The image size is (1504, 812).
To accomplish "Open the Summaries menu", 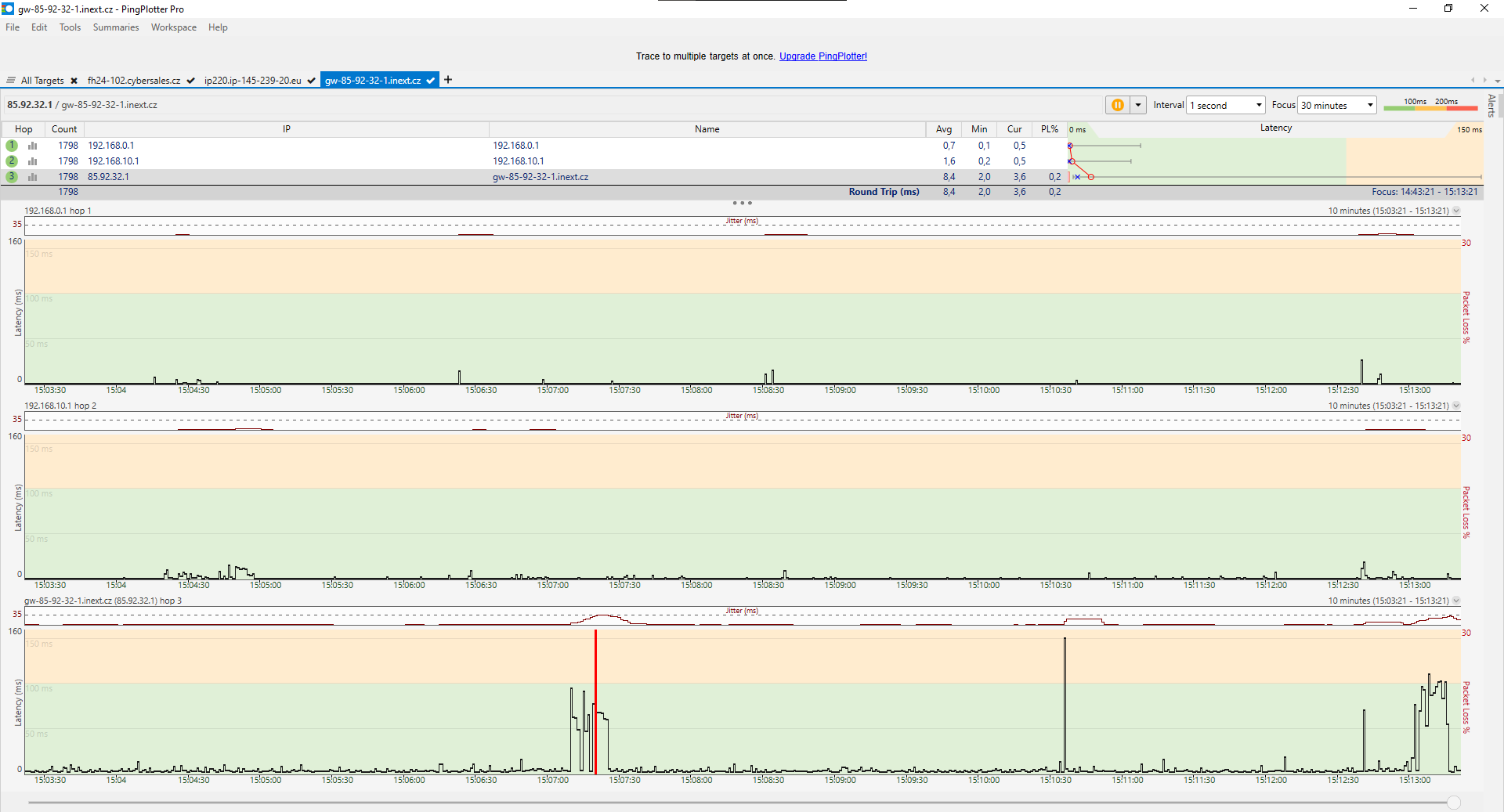I will point(115,27).
